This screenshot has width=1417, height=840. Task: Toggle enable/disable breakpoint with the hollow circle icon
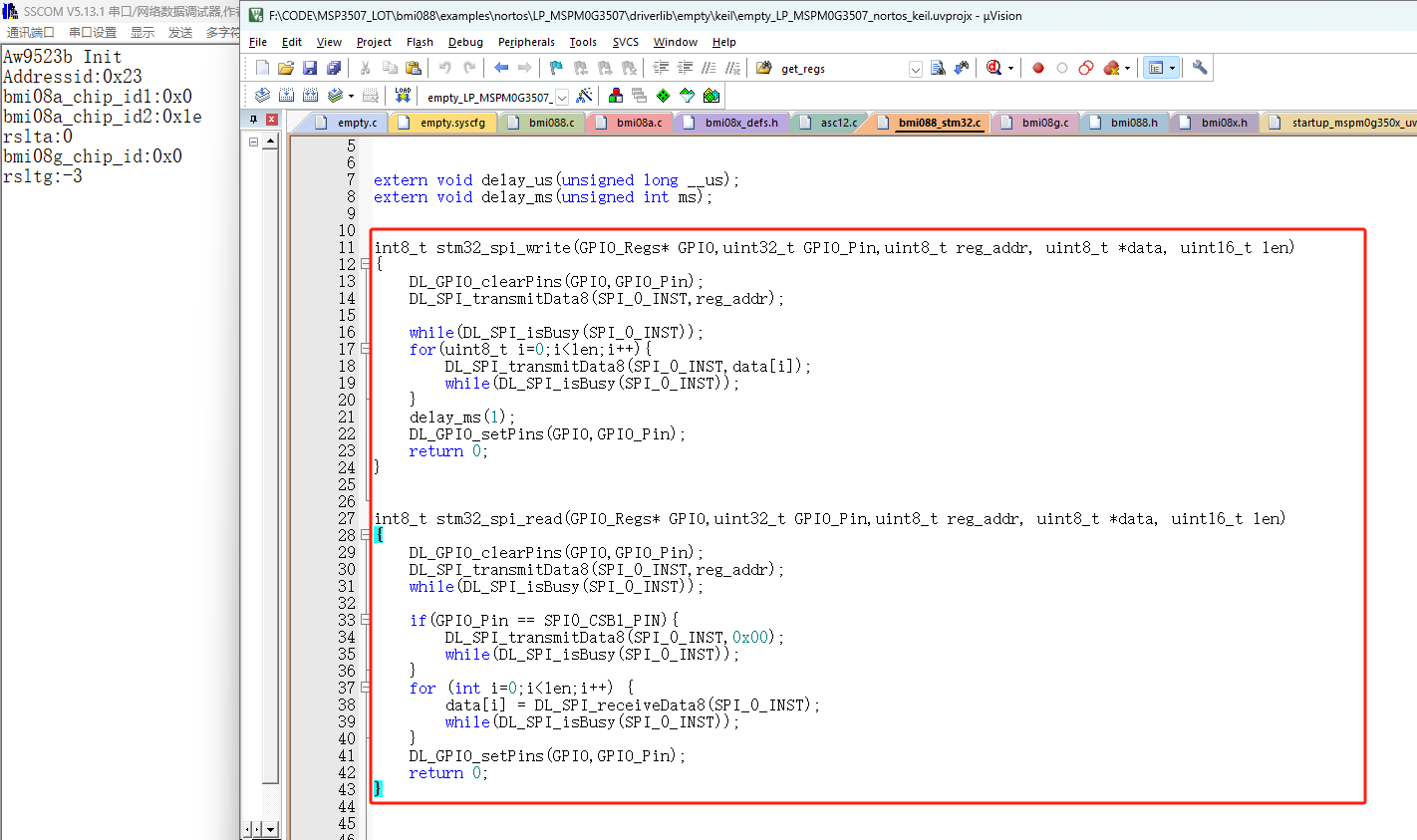(1062, 68)
